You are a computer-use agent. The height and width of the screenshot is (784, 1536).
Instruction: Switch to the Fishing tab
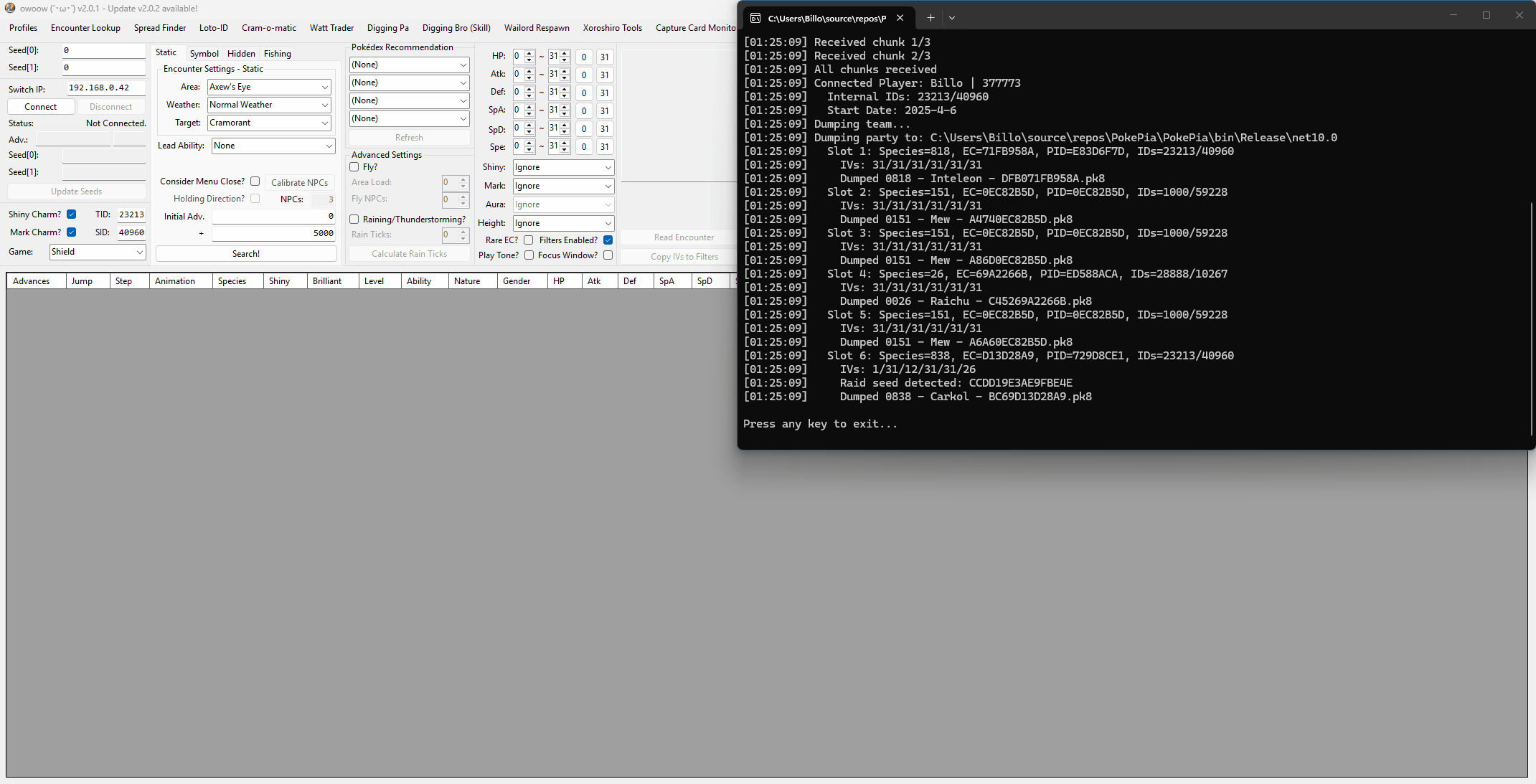(x=278, y=54)
